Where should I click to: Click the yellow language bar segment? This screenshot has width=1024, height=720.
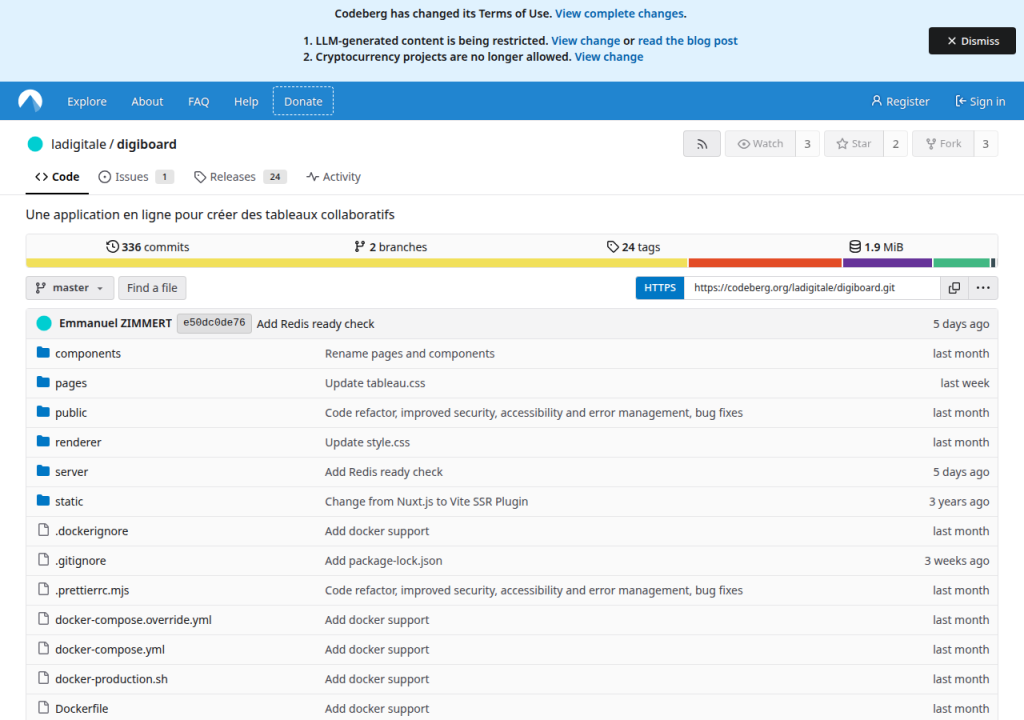tap(357, 263)
